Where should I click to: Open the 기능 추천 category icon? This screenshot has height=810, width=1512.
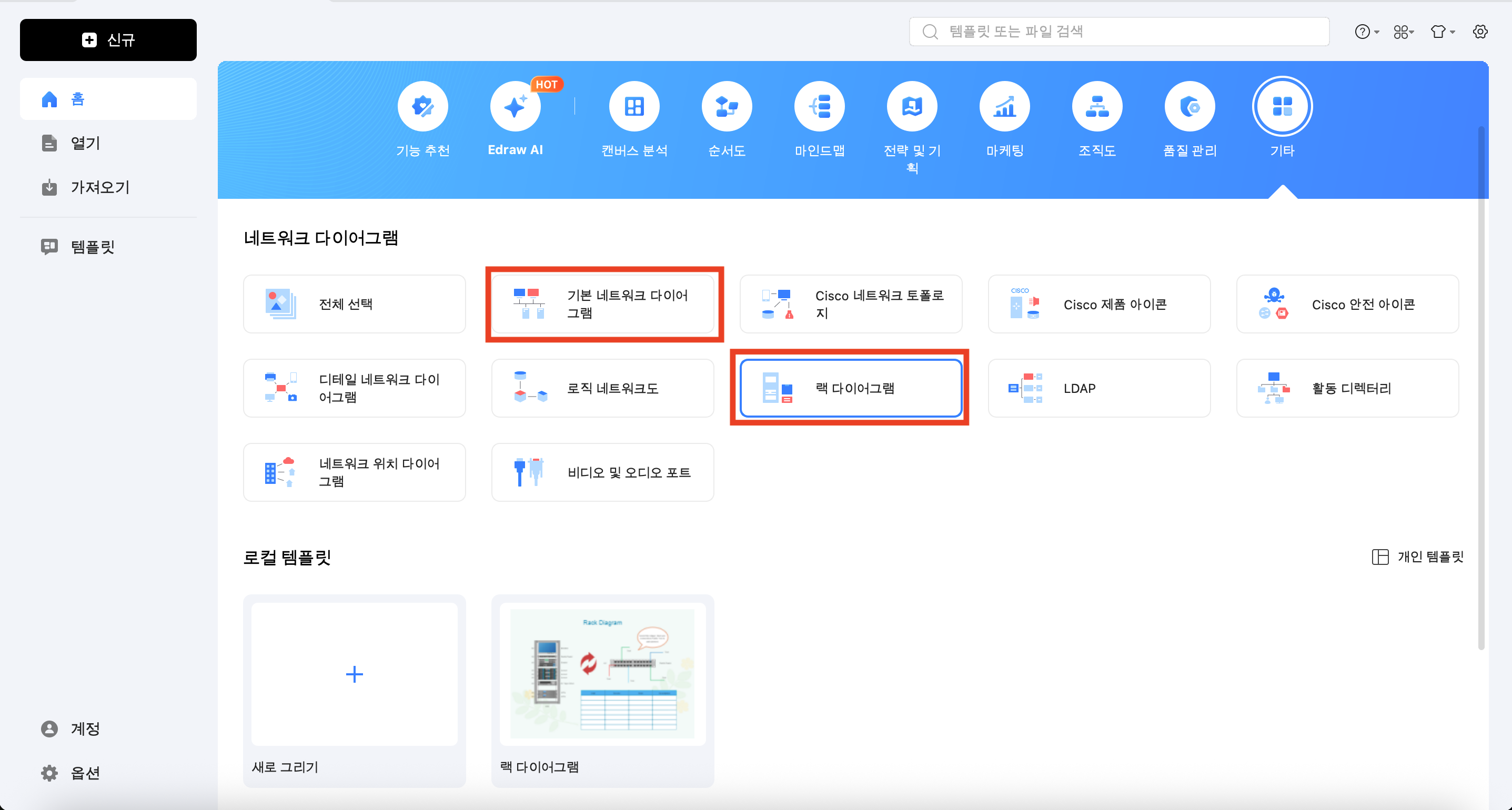[x=422, y=106]
